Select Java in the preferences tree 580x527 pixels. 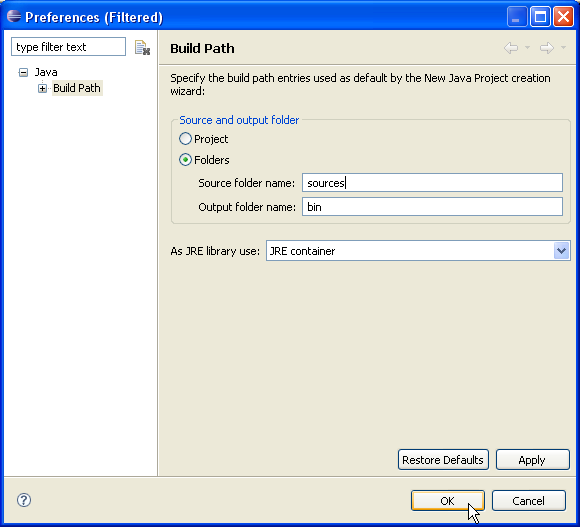click(46, 72)
